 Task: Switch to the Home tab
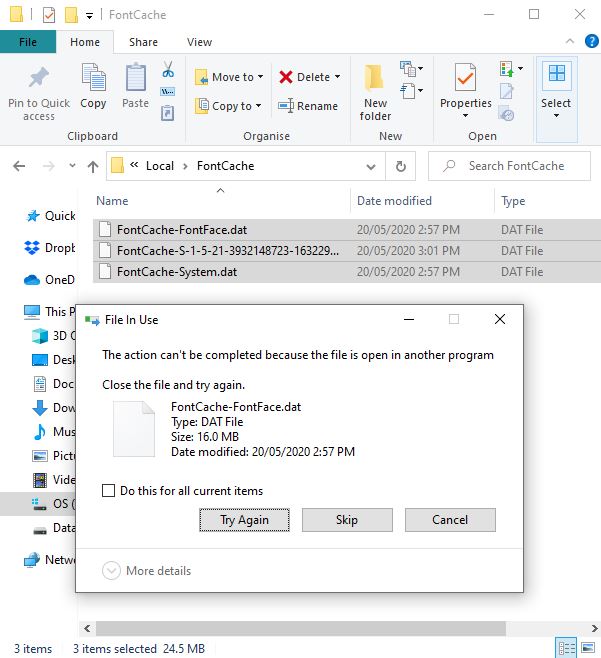pyautogui.click(x=85, y=42)
